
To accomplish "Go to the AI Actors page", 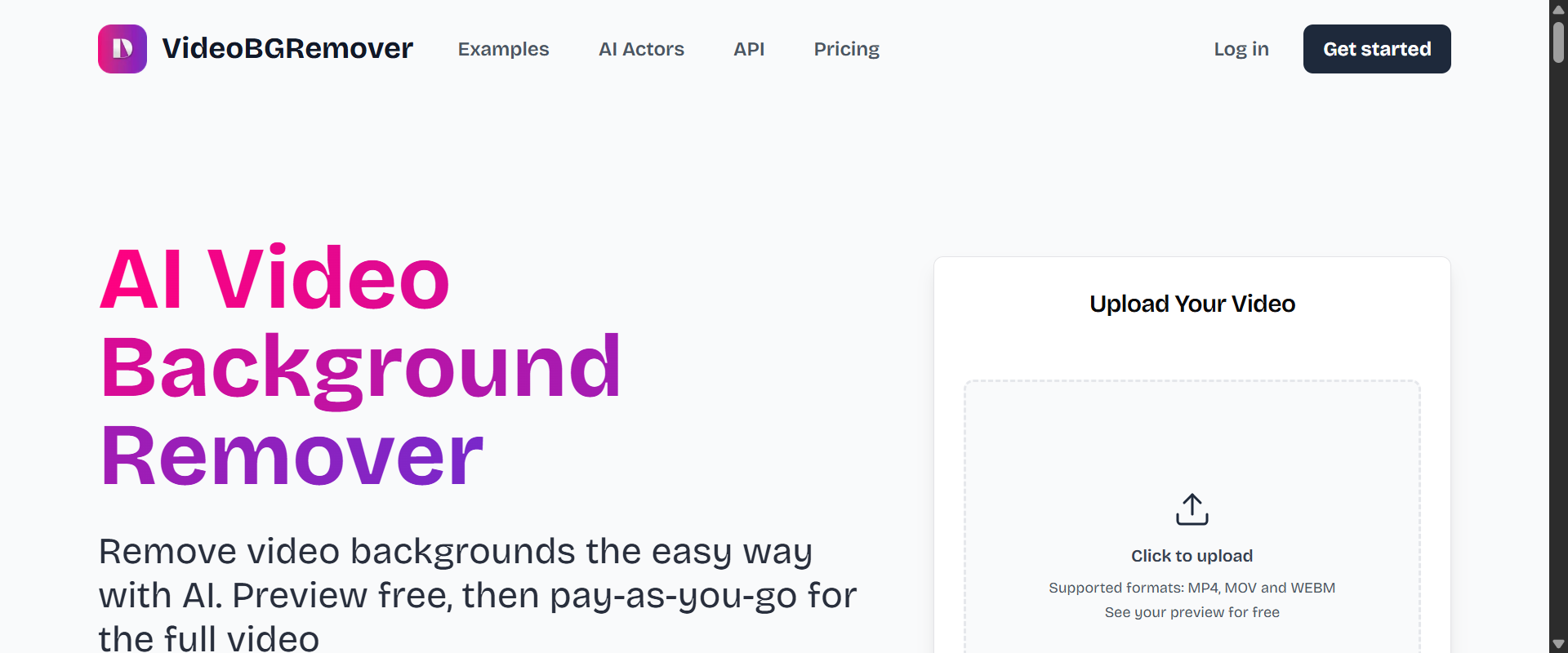I will coord(641,49).
